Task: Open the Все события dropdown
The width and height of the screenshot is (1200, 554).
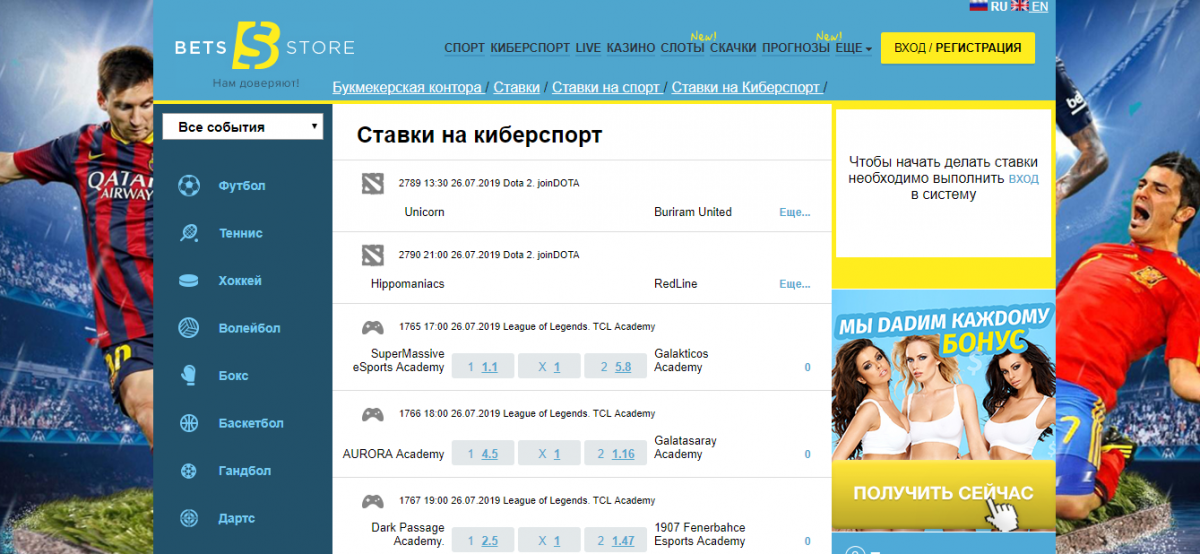Action: click(243, 127)
